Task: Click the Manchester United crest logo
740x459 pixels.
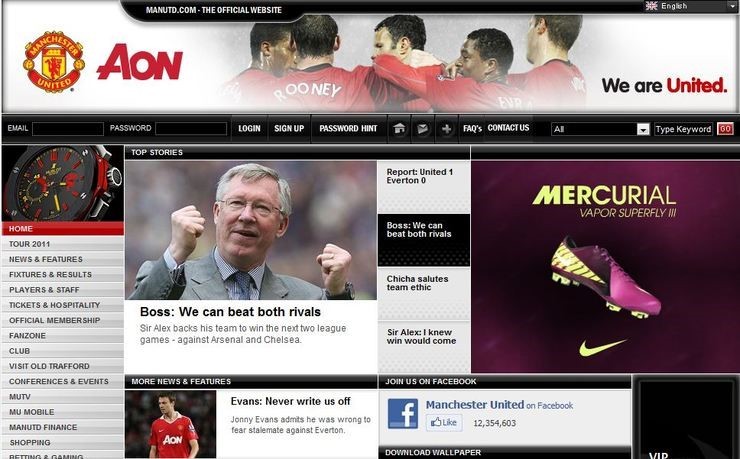Action: (x=54, y=61)
